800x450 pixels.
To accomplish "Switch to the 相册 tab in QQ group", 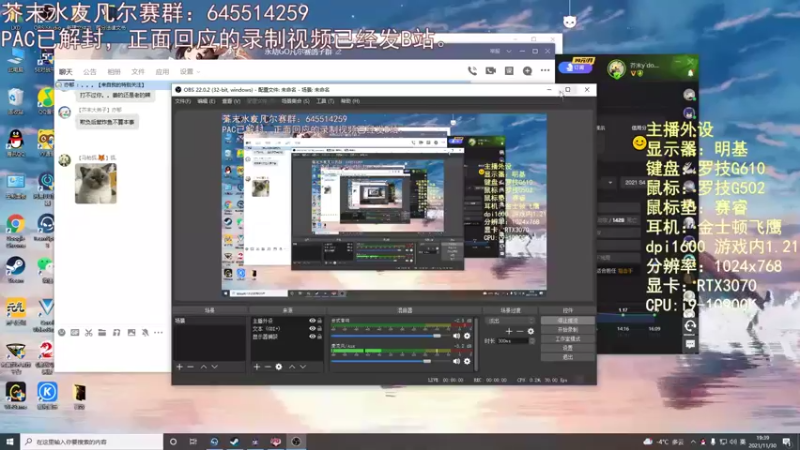I will [114, 72].
